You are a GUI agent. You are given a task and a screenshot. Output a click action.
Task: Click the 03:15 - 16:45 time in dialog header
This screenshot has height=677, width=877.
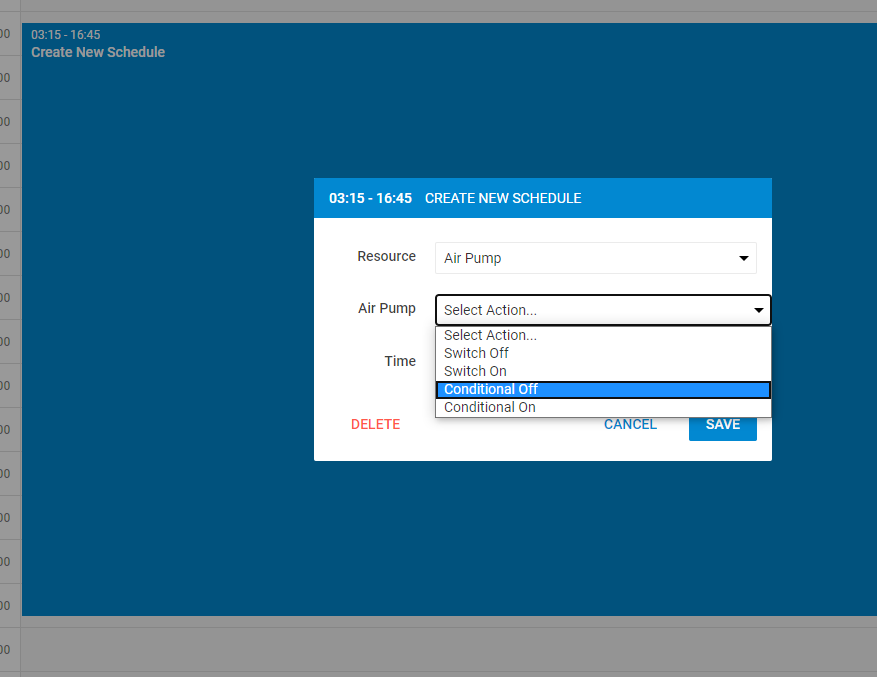[370, 198]
